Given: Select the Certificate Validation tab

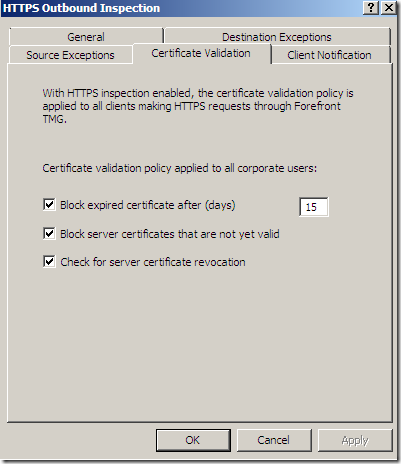Looking at the screenshot, I should (x=201, y=53).
